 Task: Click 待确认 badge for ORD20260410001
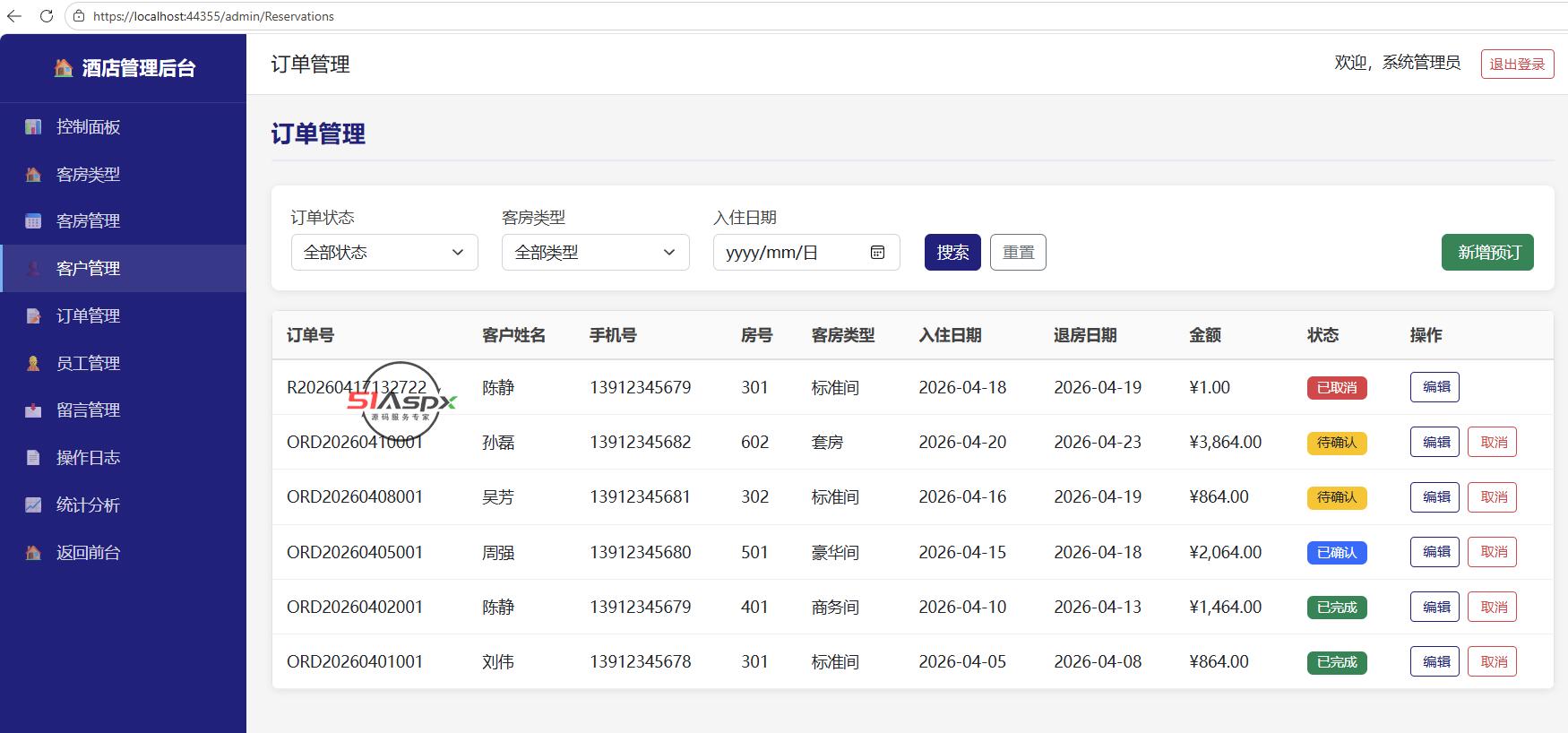pos(1337,443)
